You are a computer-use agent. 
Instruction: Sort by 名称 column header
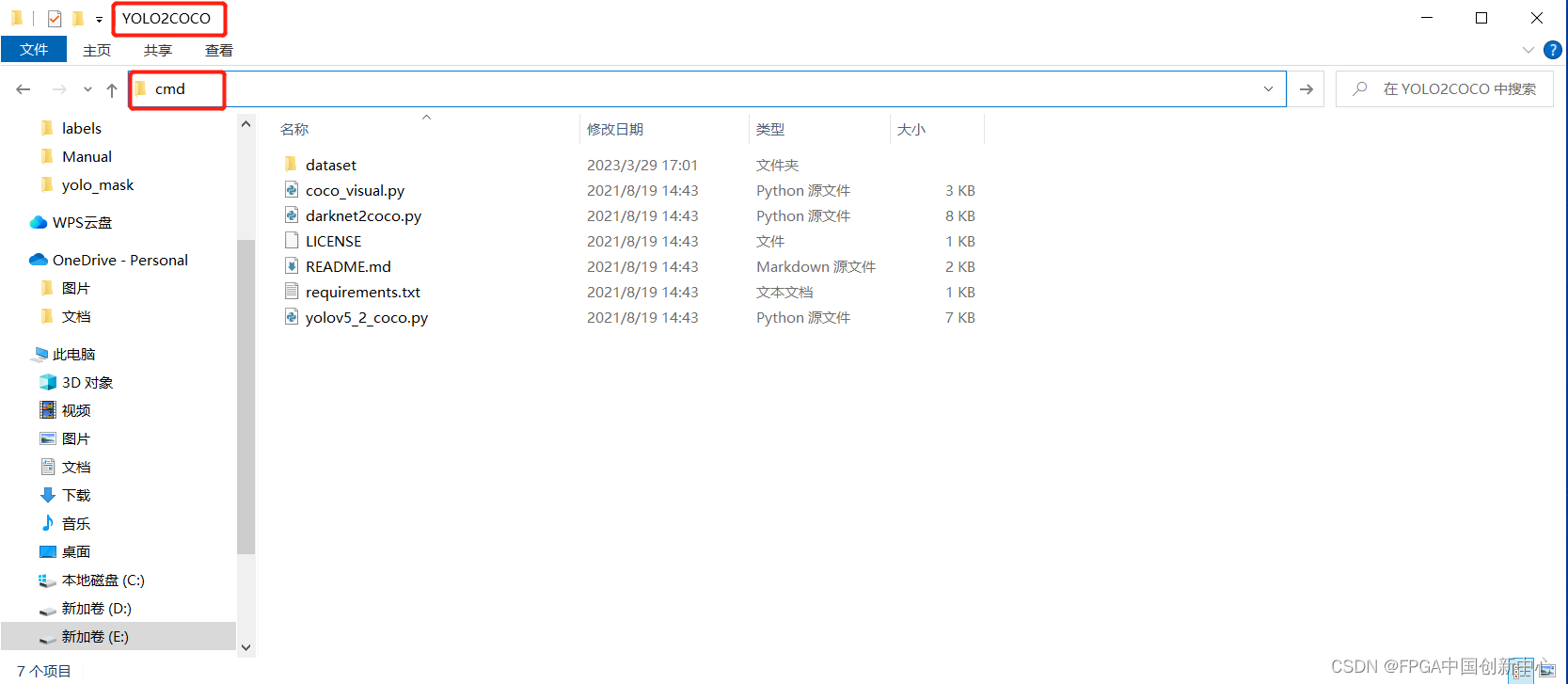tap(294, 129)
